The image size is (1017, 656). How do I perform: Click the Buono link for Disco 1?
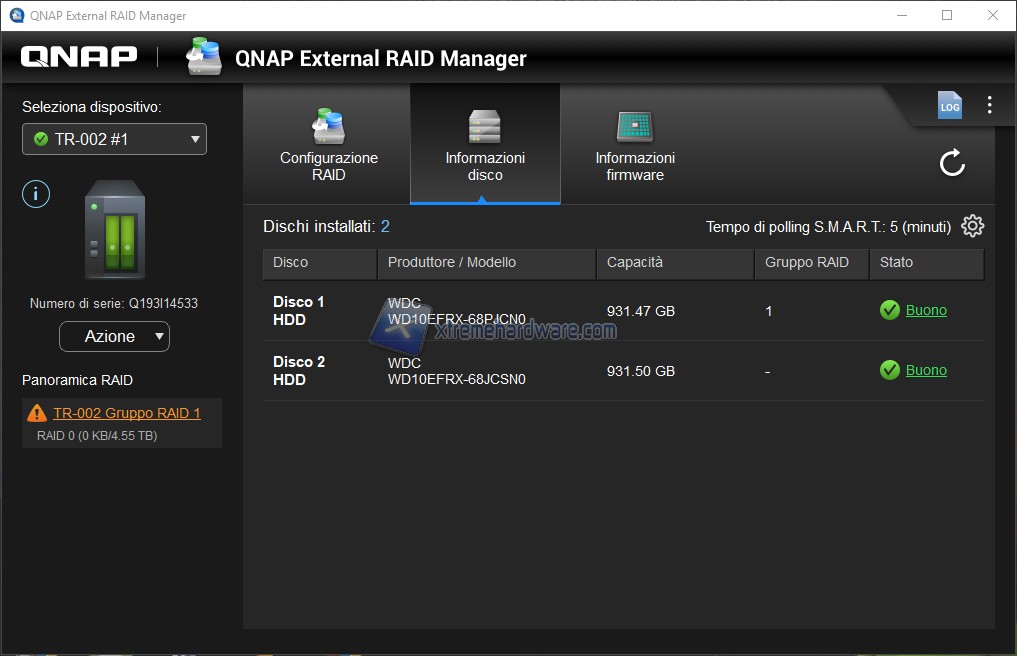[x=926, y=311]
